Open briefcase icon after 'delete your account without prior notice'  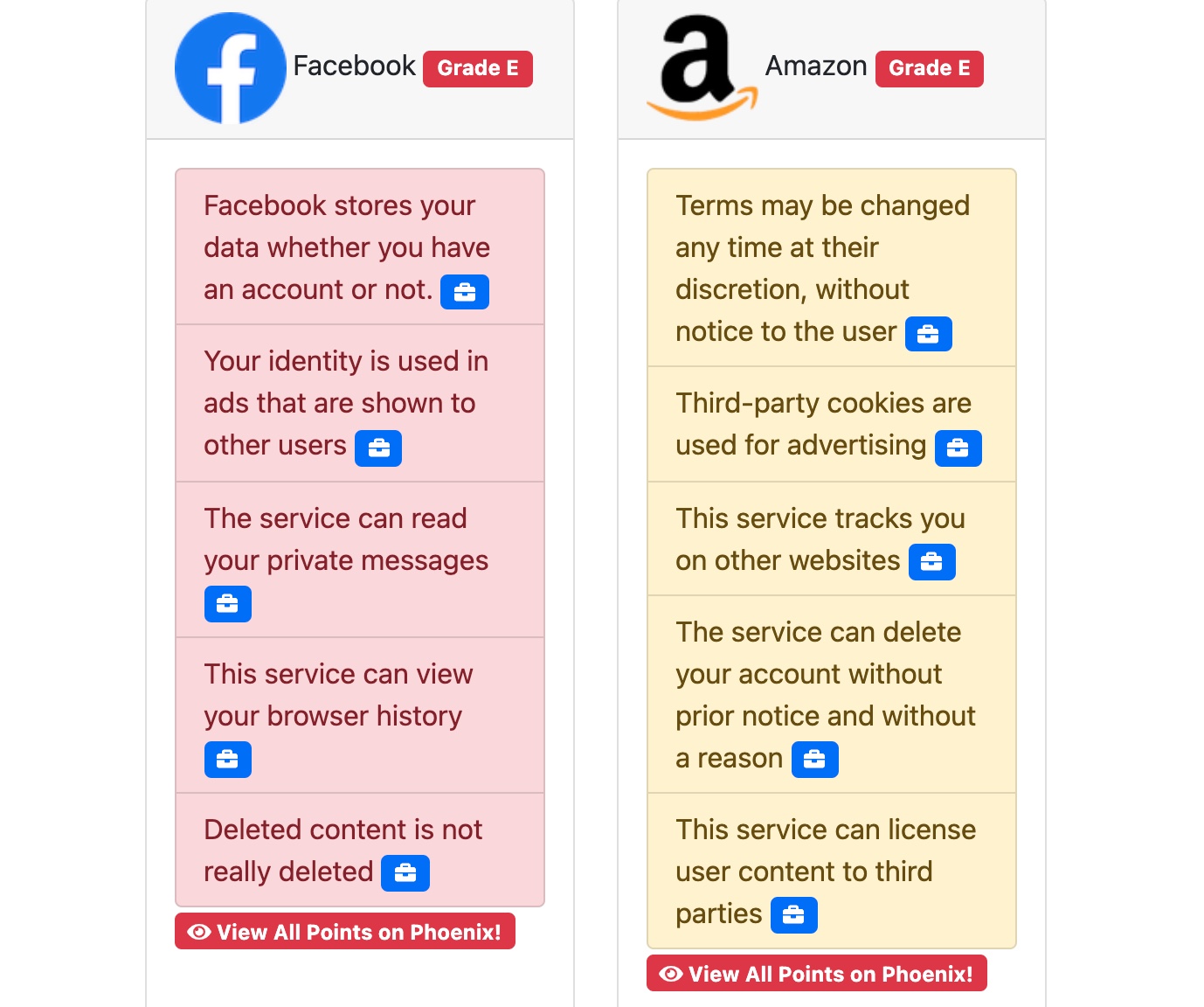[814, 760]
